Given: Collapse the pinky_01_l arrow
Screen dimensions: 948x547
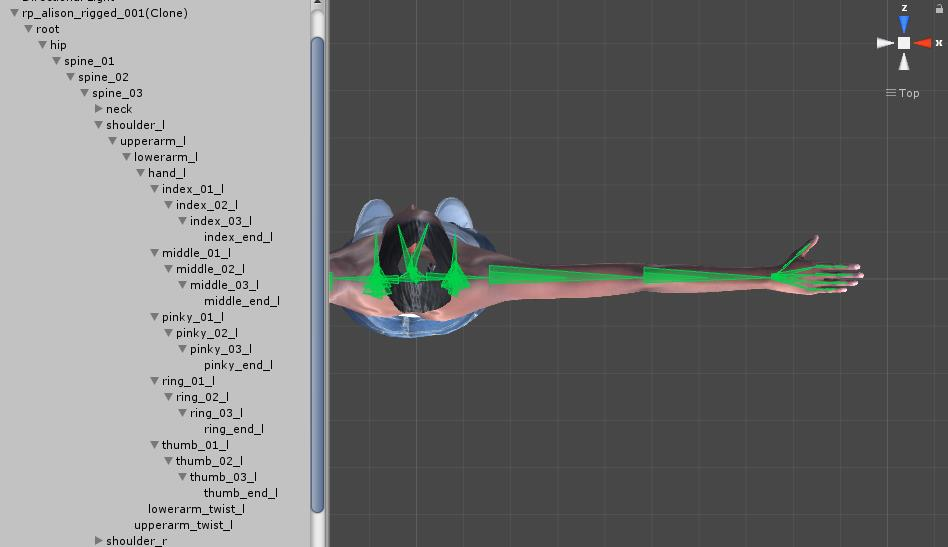Looking at the screenshot, I should 154,317.
